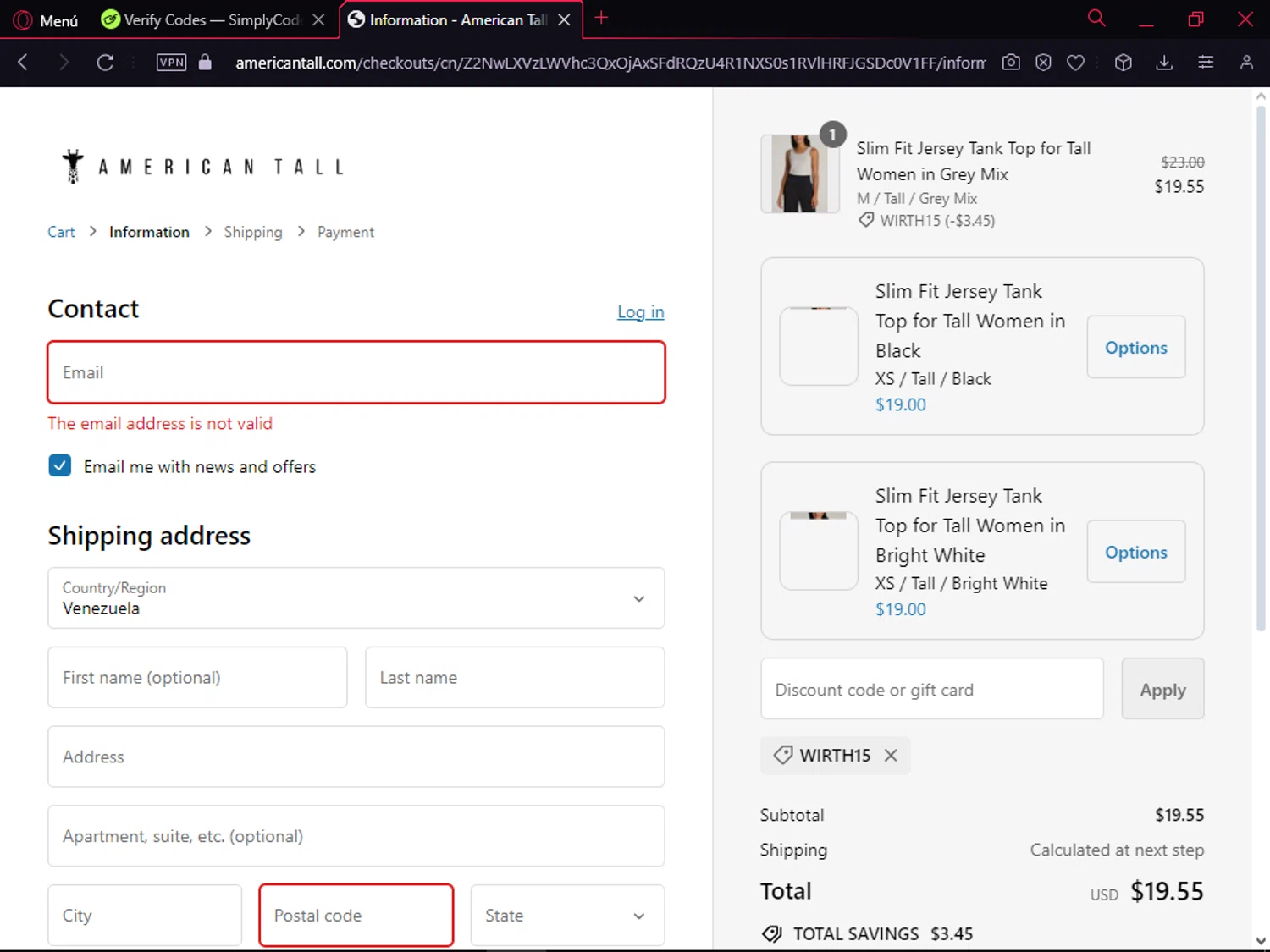Click the Black tank top thumbnail
The image size is (1270, 952).
click(x=819, y=346)
